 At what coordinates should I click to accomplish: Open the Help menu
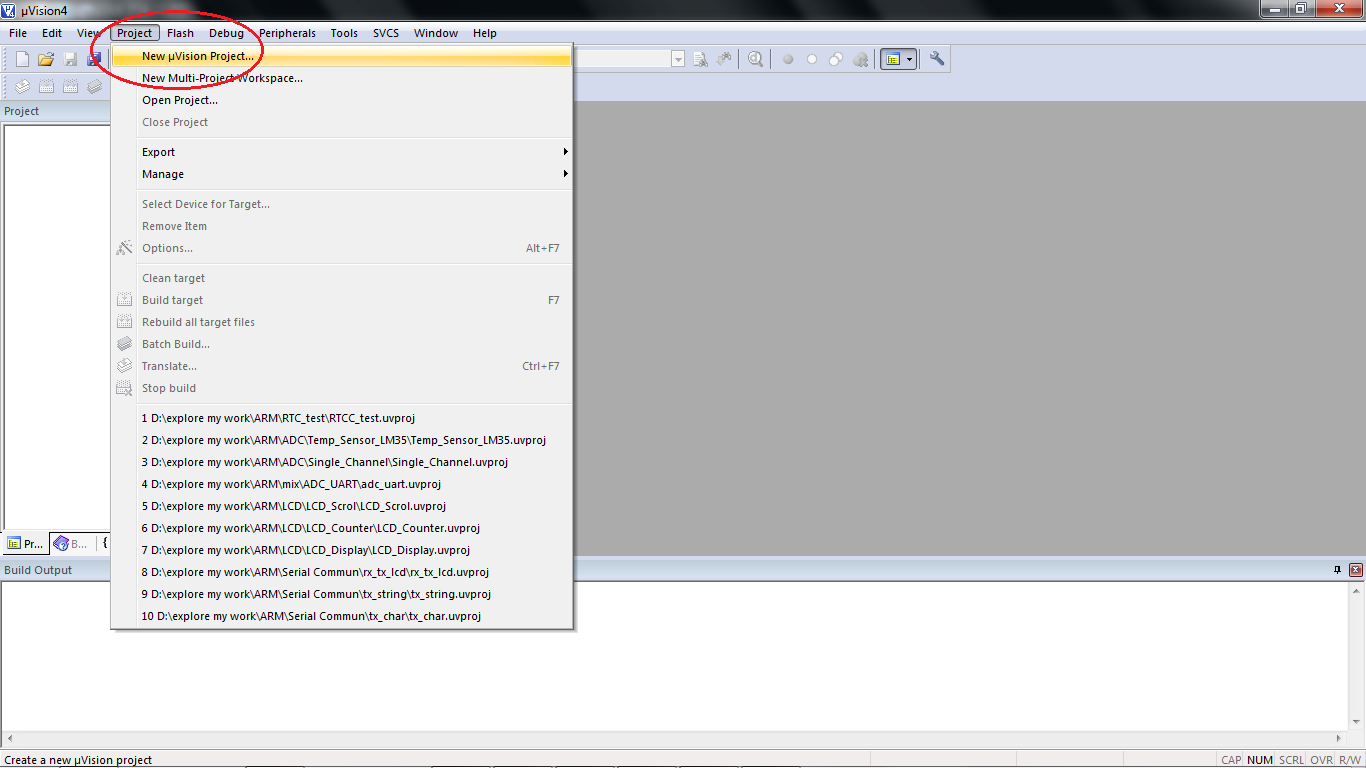[x=485, y=33]
